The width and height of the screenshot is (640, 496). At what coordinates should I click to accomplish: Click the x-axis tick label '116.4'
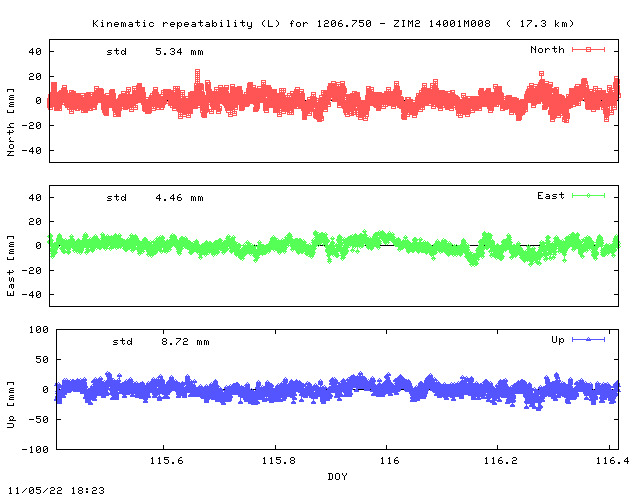(x=612, y=460)
